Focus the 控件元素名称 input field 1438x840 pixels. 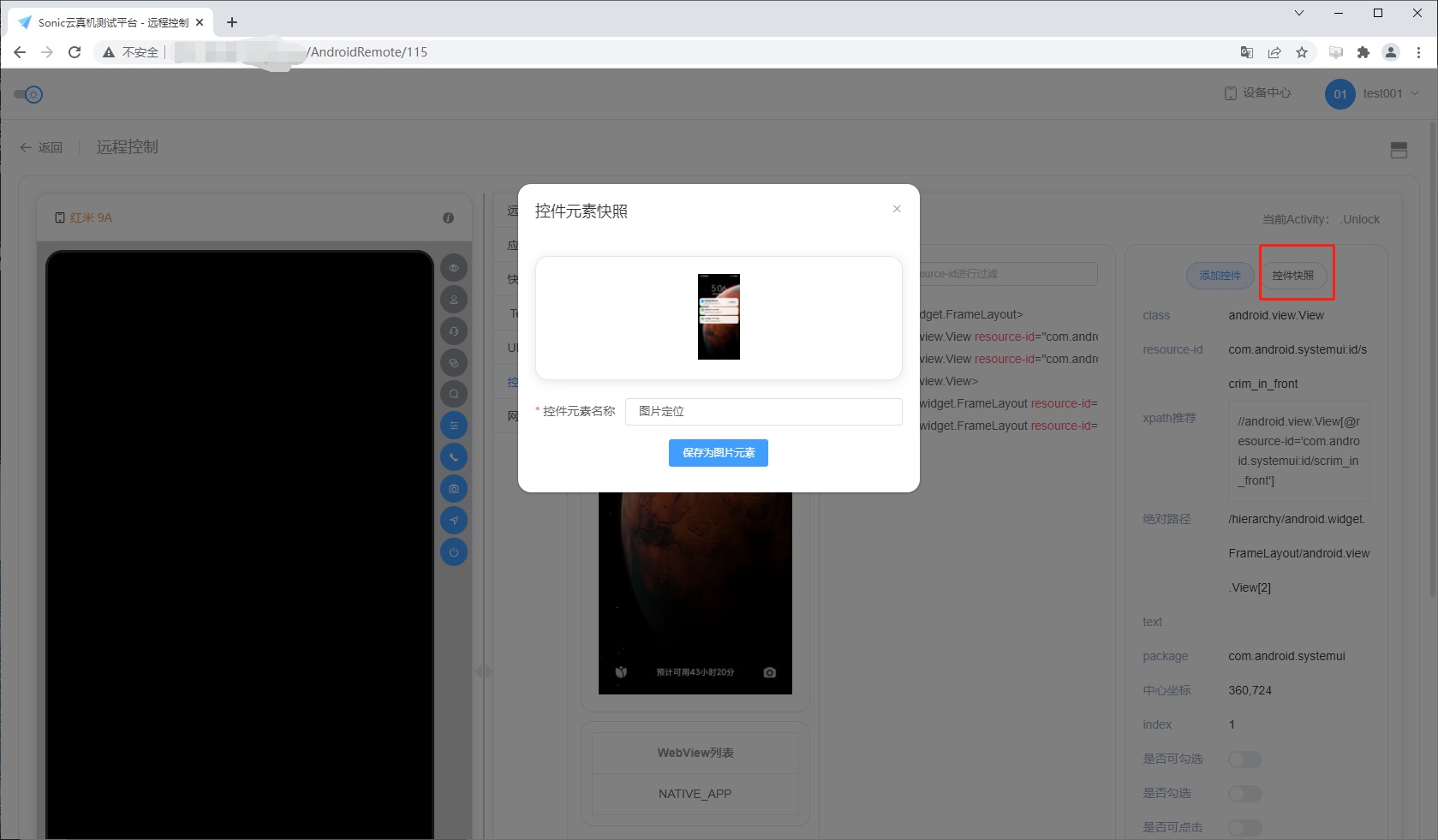pos(763,412)
